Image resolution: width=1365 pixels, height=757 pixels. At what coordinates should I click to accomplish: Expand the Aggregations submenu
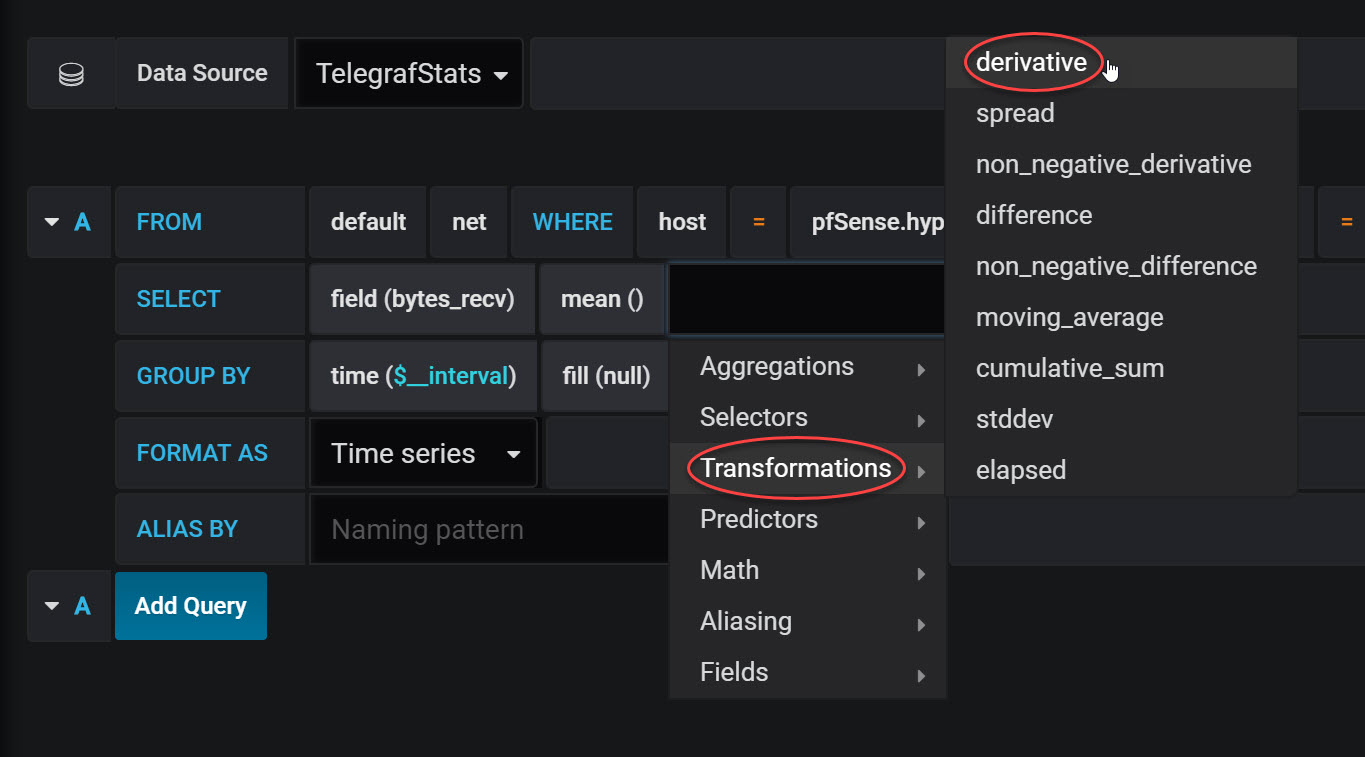808,367
